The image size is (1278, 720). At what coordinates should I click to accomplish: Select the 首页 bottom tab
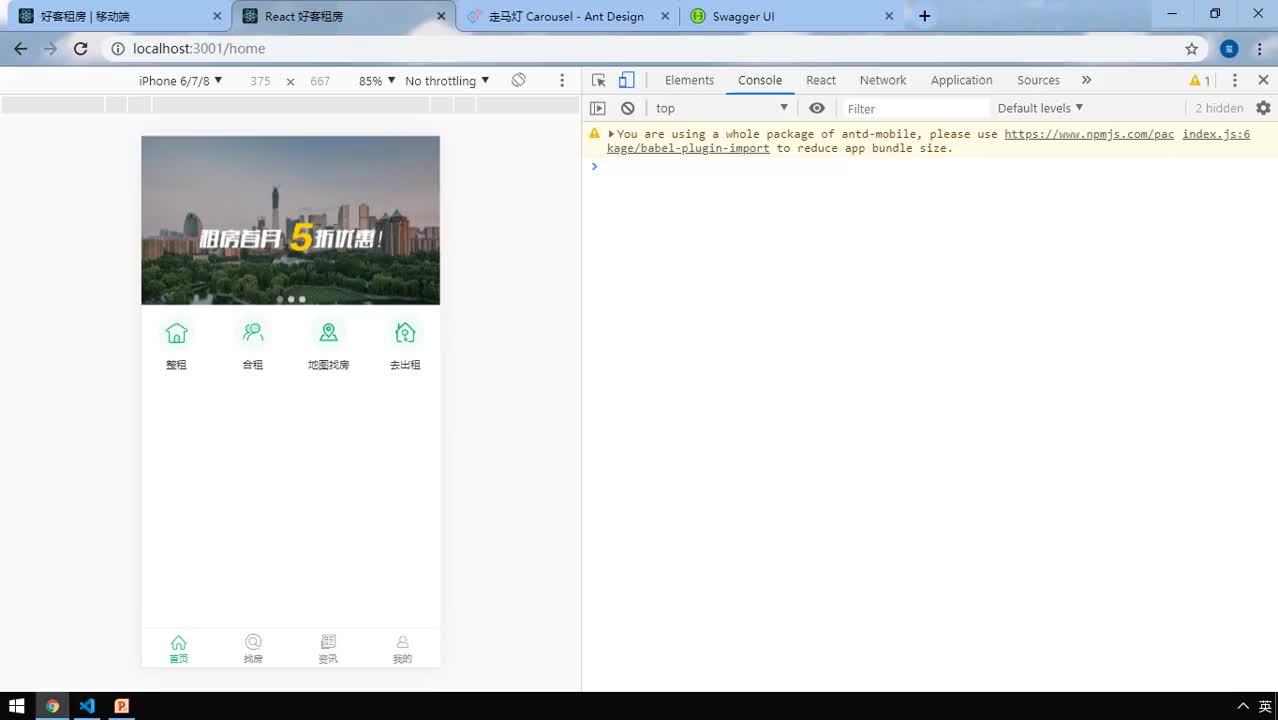point(178,649)
